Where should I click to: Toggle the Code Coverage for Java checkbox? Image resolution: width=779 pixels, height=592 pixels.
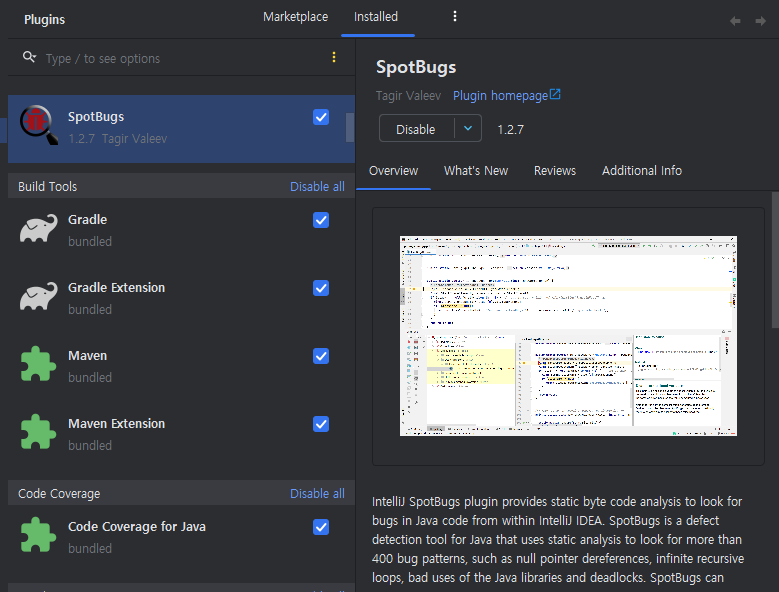[321, 527]
